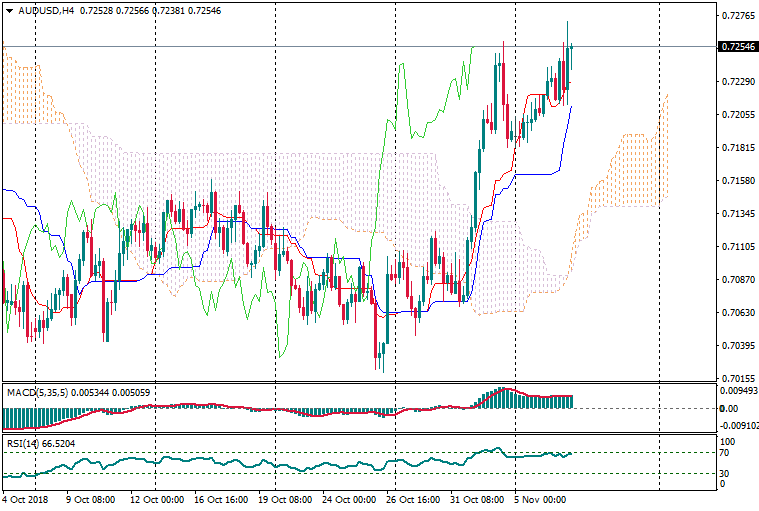Screen dimensions: 759x511
Task: Click the 12 Oct 00:00 time label
Action: [x=156, y=498]
